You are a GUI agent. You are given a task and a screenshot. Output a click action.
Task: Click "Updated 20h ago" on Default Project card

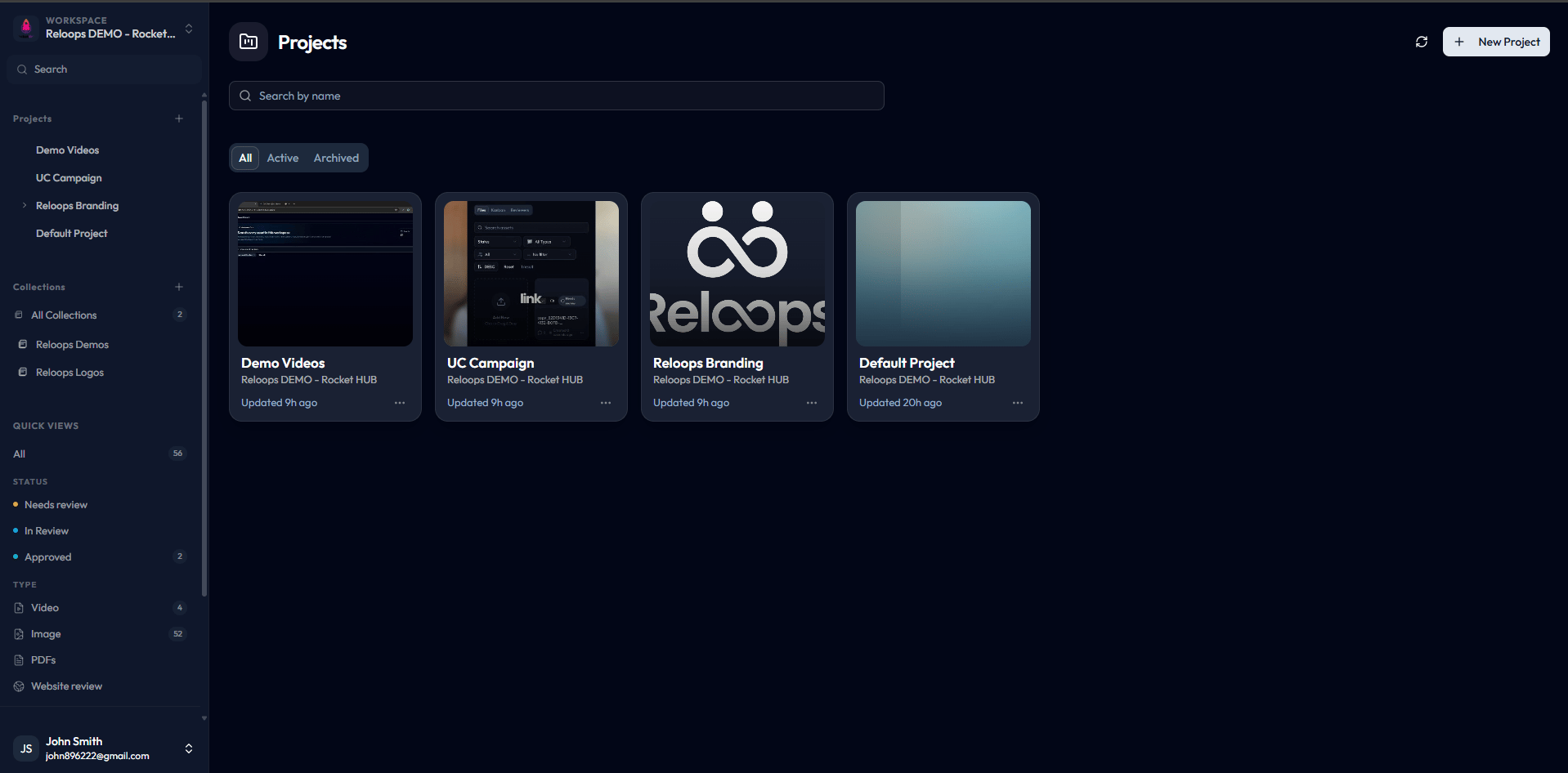(900, 403)
